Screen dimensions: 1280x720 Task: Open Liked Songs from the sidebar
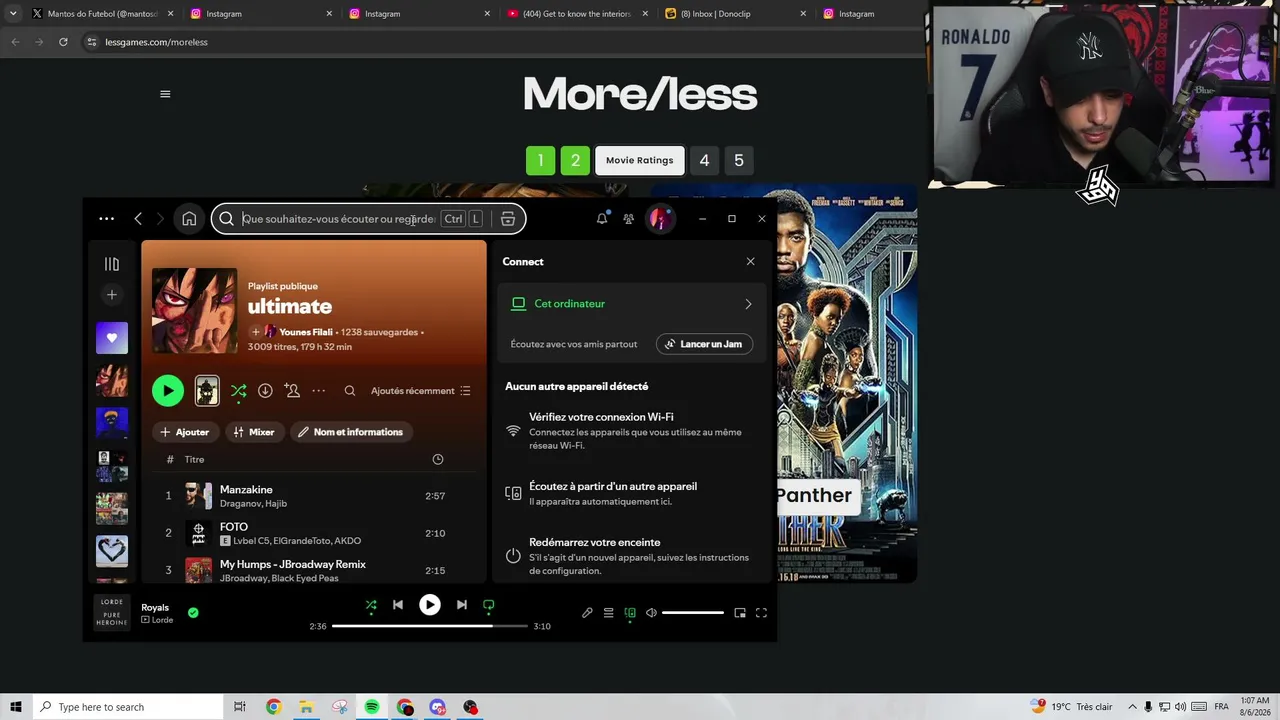tap(112, 338)
